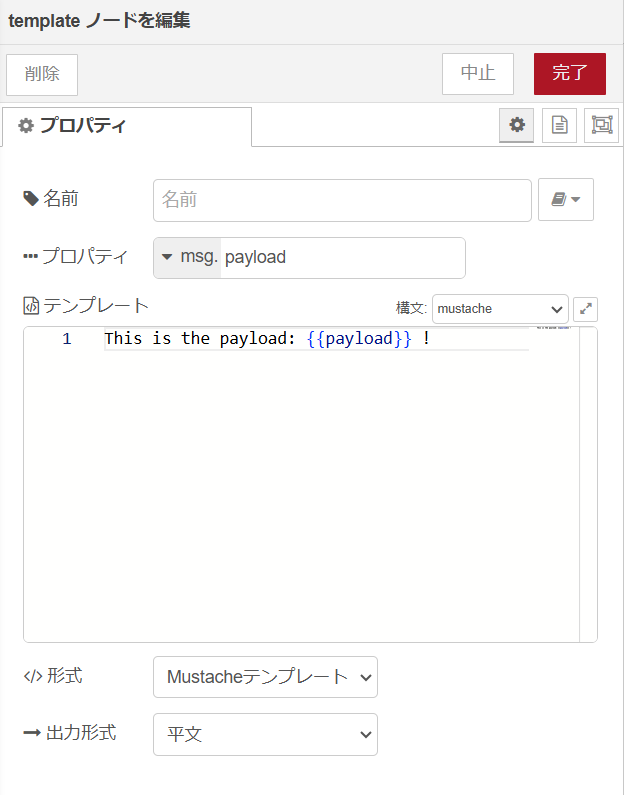Edit the payload property field
Screen dimensions: 624x795
coord(342,258)
